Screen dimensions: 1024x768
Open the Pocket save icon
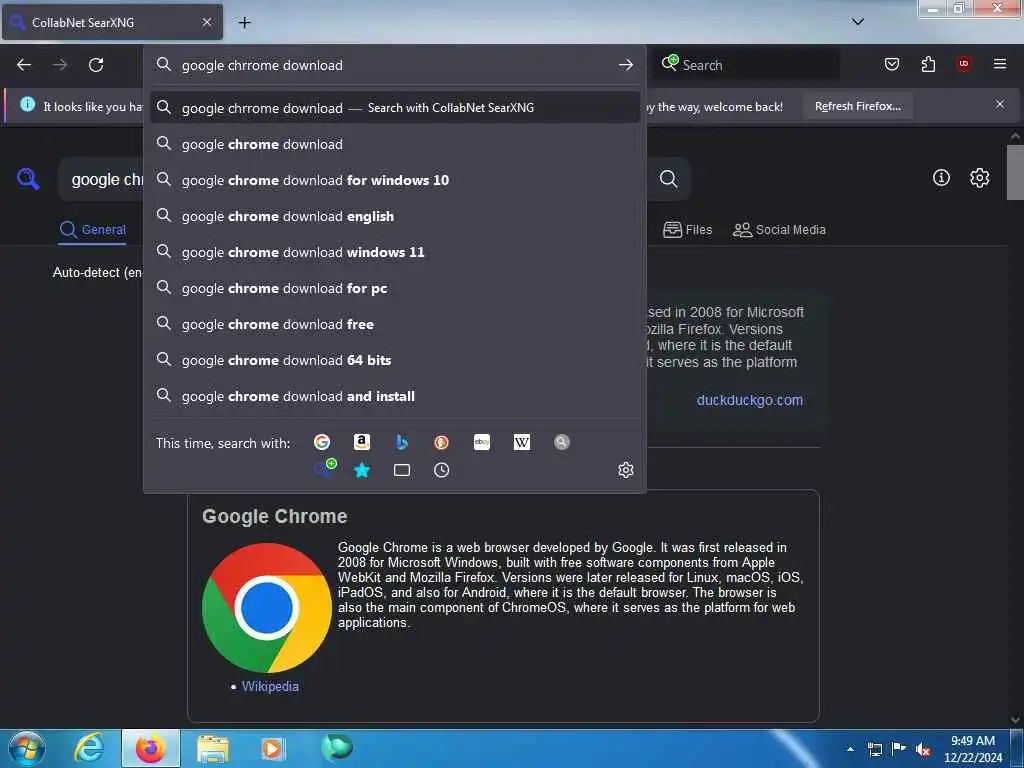[x=892, y=64]
